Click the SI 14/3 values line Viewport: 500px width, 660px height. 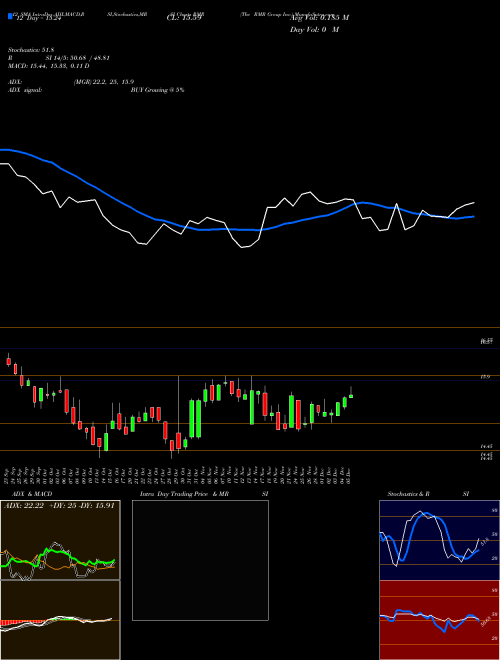pos(78,58)
